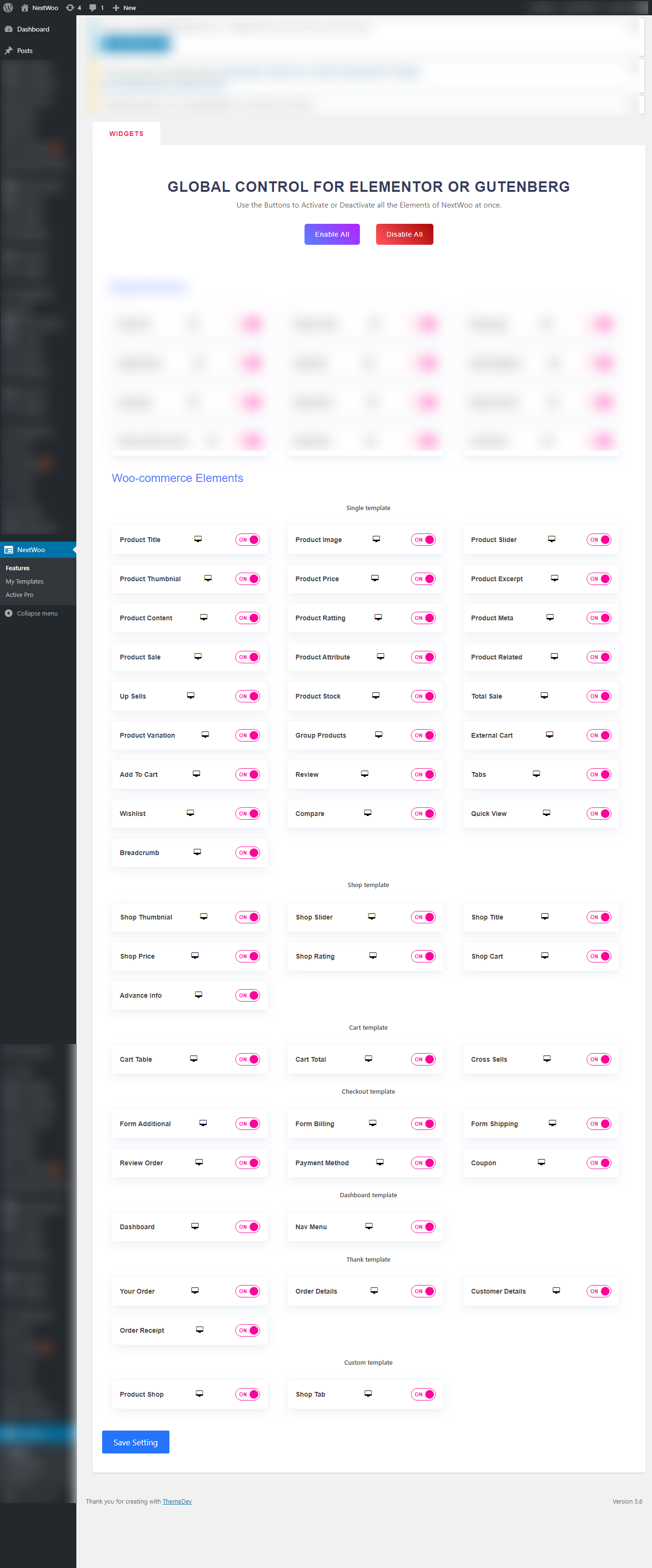Click the monitor icon beside Product Price
The image size is (652, 1568).
pos(375,578)
